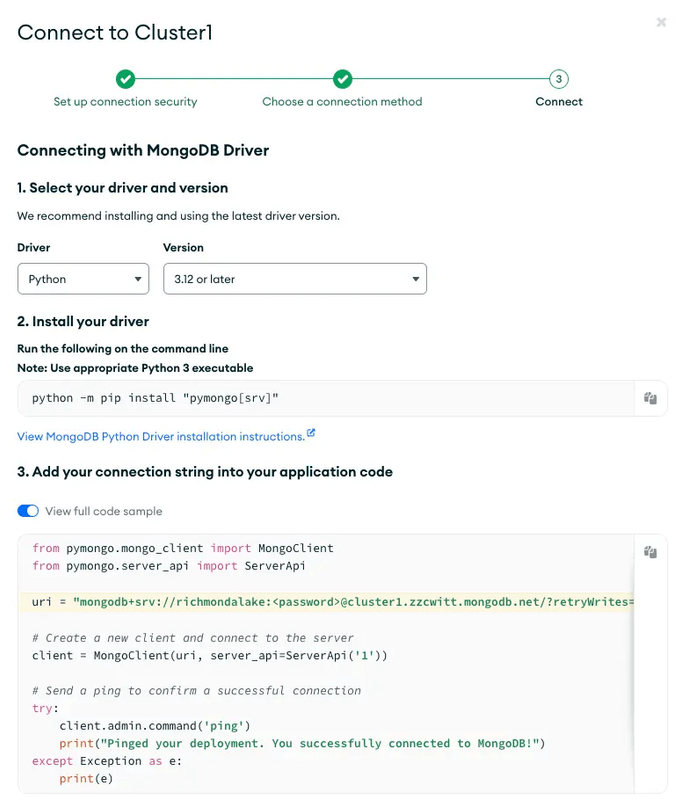Copy the full Python code sample

point(650,552)
